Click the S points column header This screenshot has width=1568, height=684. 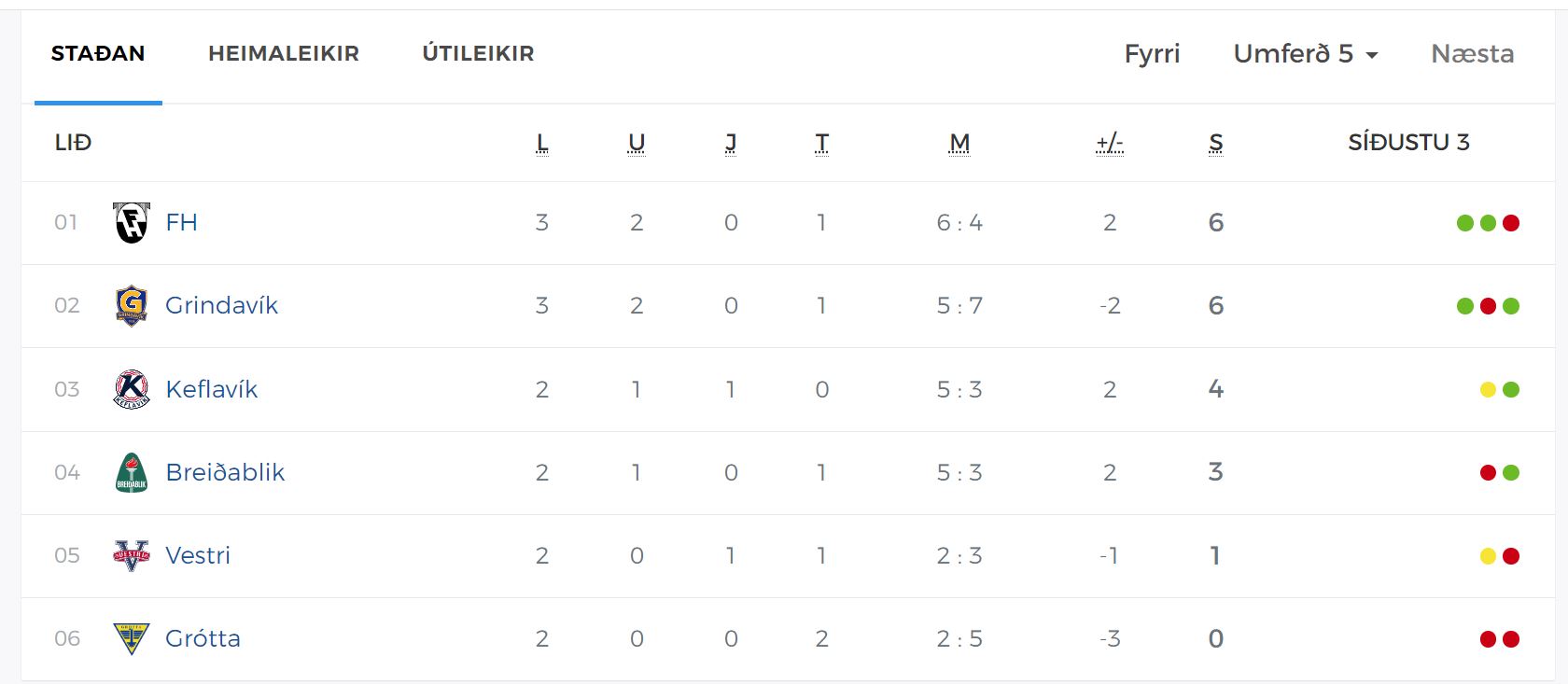pyautogui.click(x=1215, y=143)
